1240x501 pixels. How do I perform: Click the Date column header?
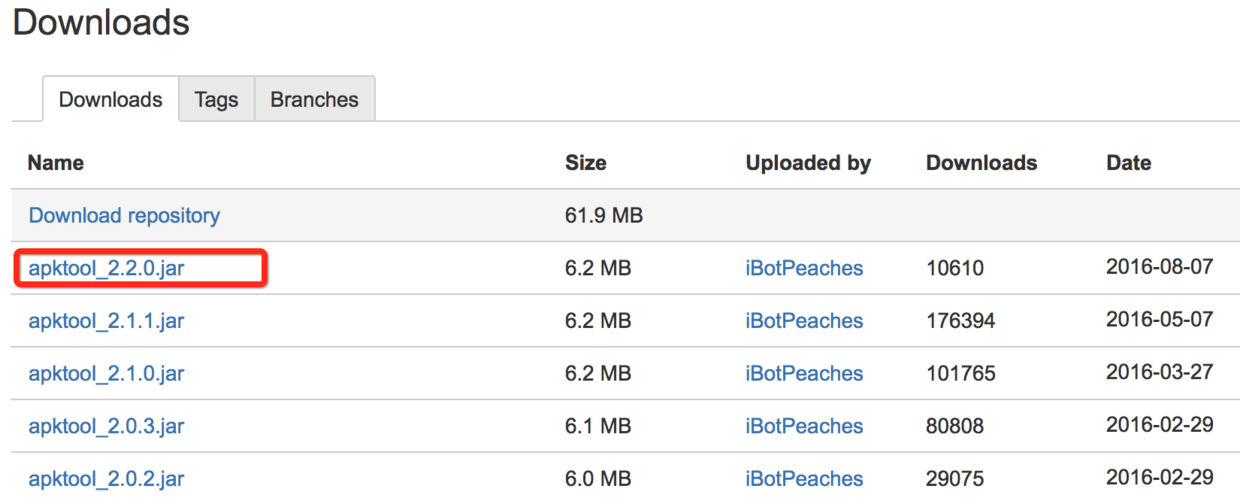click(1128, 163)
